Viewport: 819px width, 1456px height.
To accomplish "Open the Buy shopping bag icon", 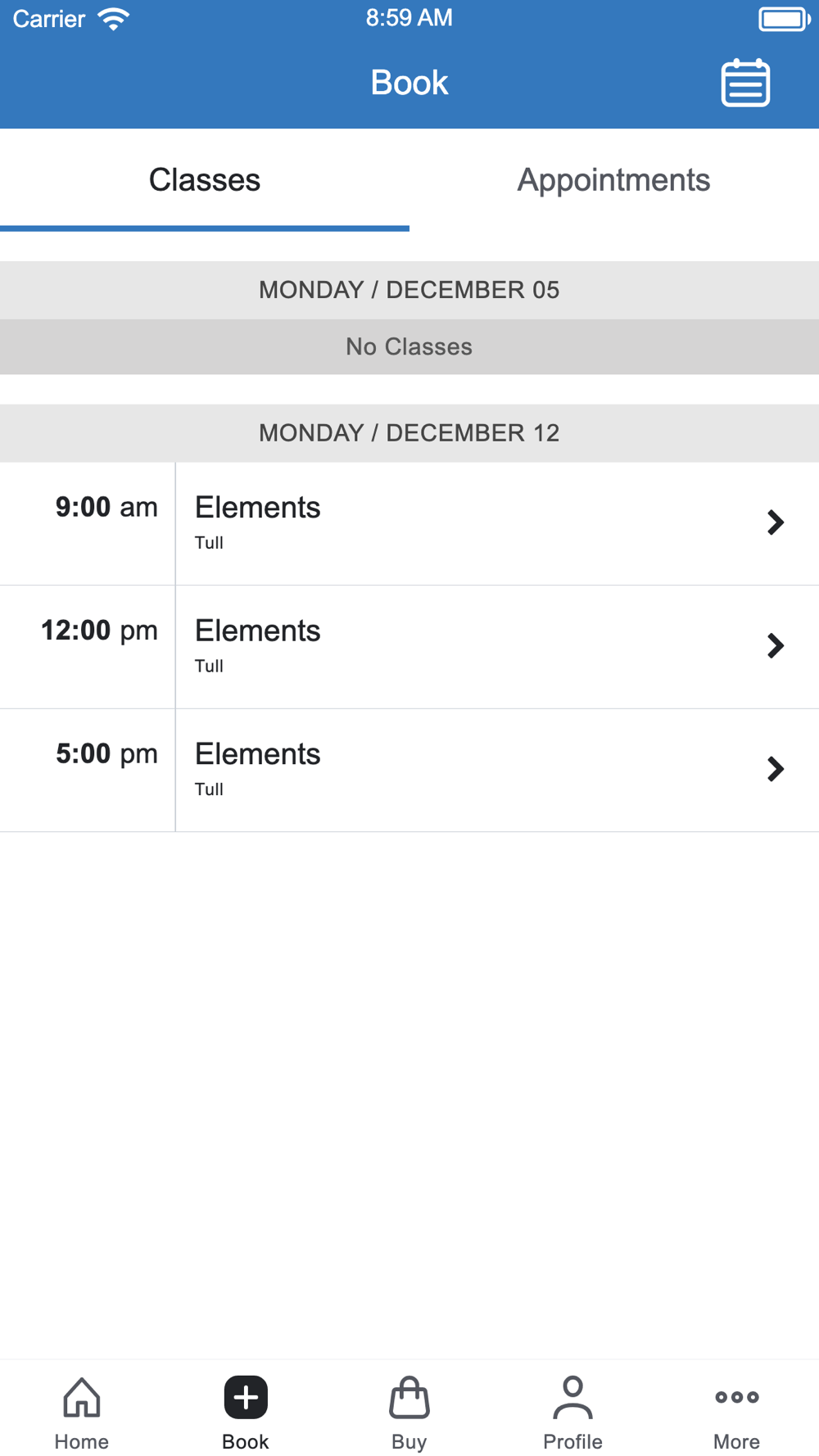I will (409, 1397).
